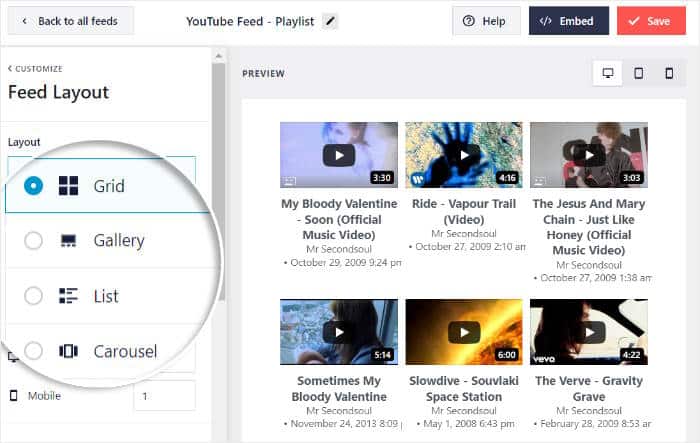Click the sidebar vertical scrollbar thumb
Screen dimensions: 700x443
pos(219,181)
